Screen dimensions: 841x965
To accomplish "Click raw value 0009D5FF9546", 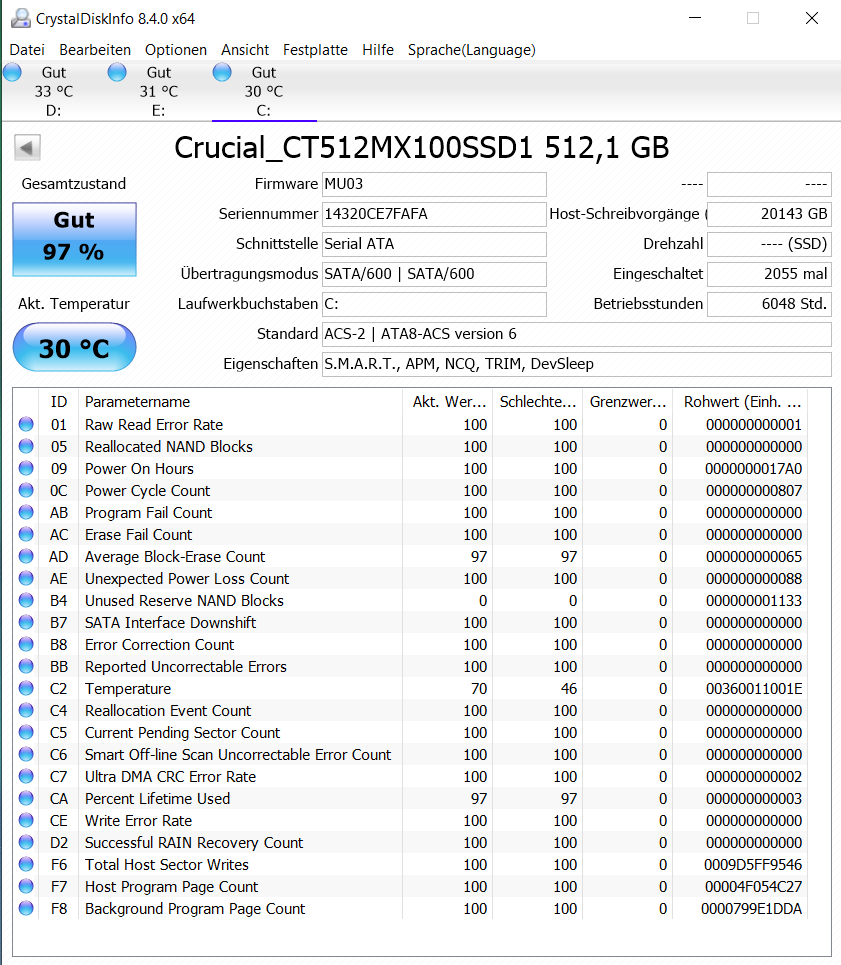I will tap(753, 865).
